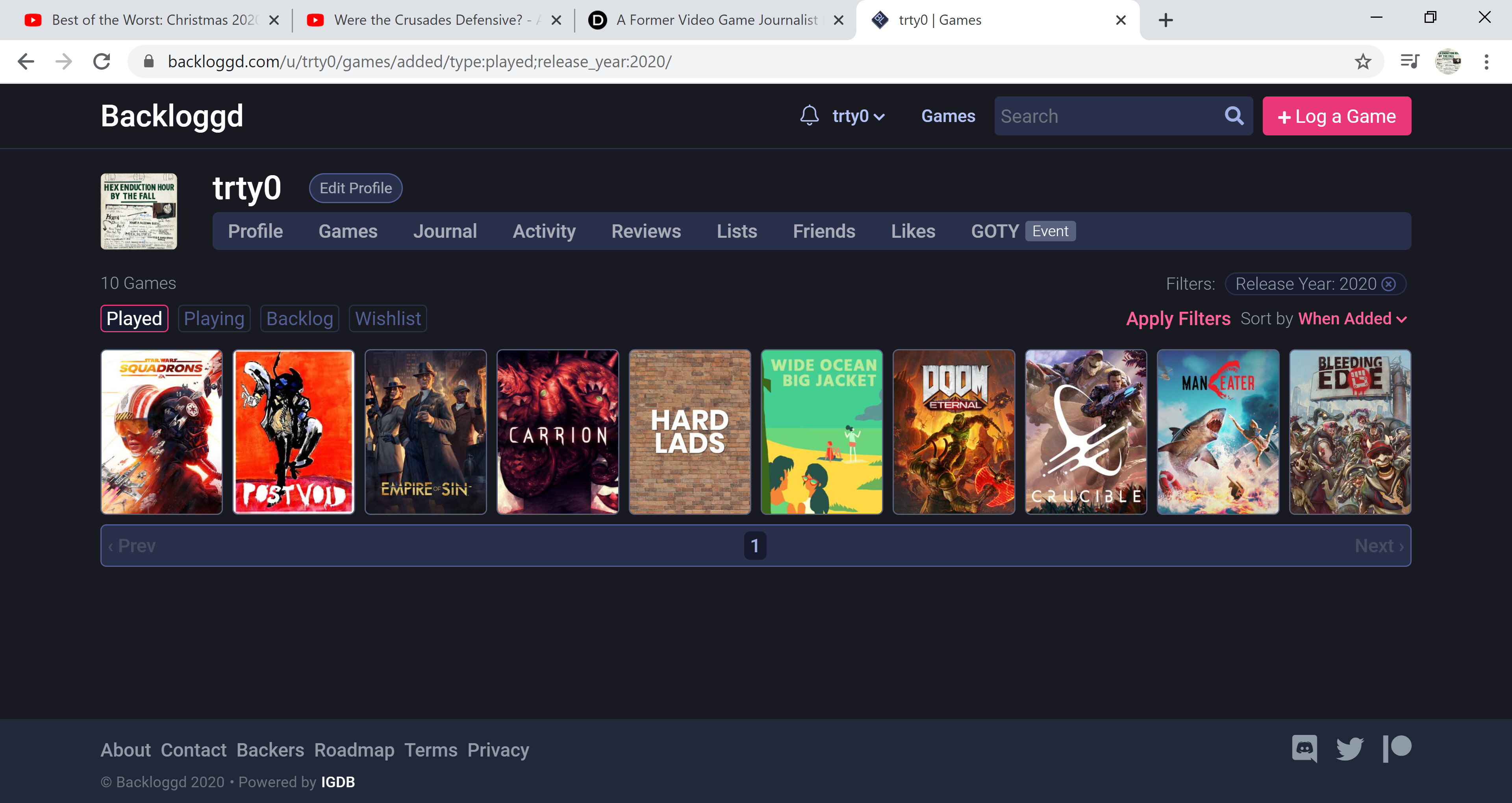
Task: Open the Patreon icon in footer
Action: coord(1396,748)
